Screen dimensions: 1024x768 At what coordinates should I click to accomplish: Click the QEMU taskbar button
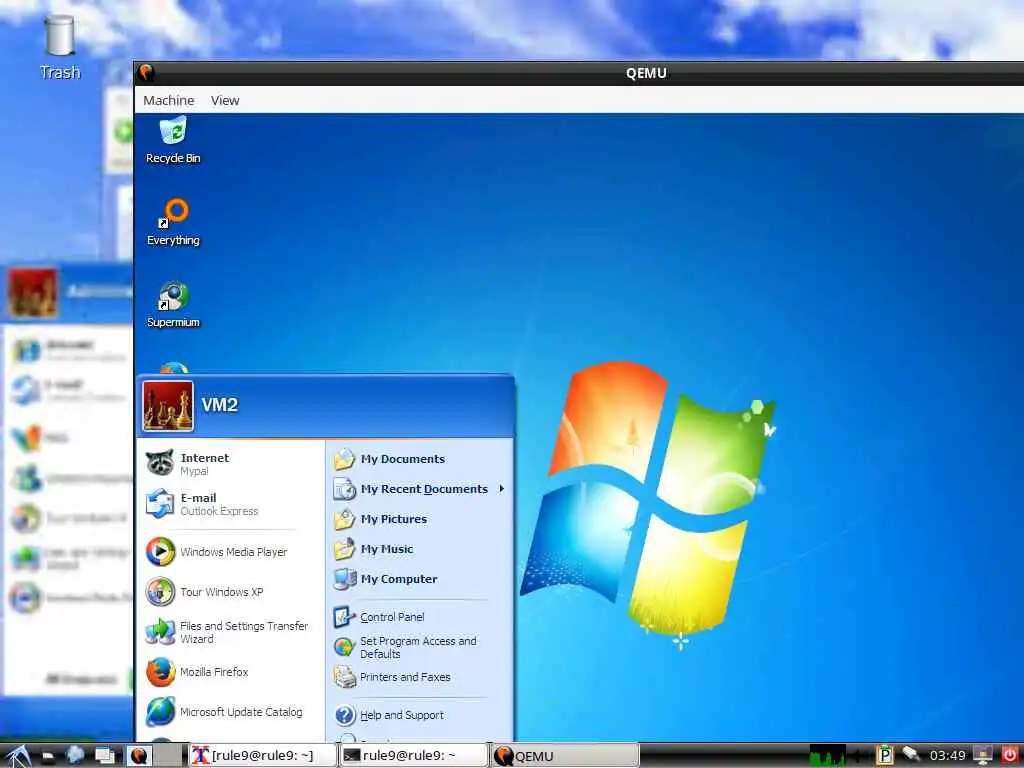[x=564, y=756]
